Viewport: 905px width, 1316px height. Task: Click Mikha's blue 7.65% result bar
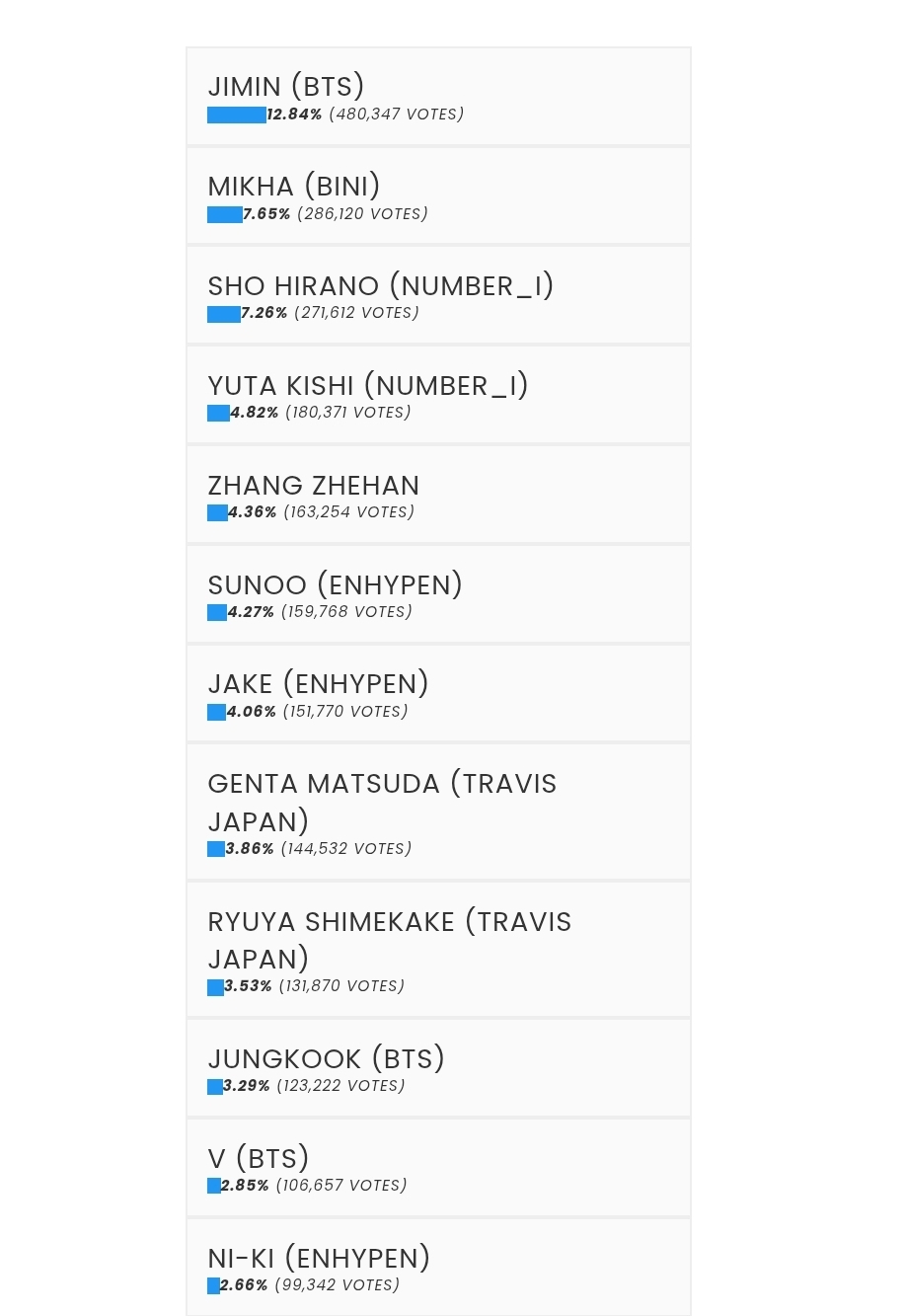[224, 215]
